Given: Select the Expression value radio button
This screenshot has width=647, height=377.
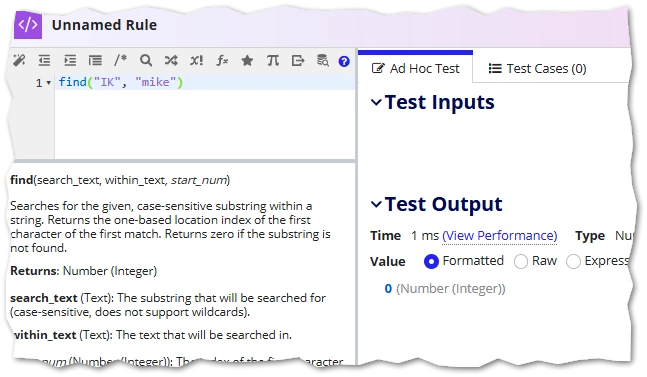Looking at the screenshot, I should click(574, 261).
